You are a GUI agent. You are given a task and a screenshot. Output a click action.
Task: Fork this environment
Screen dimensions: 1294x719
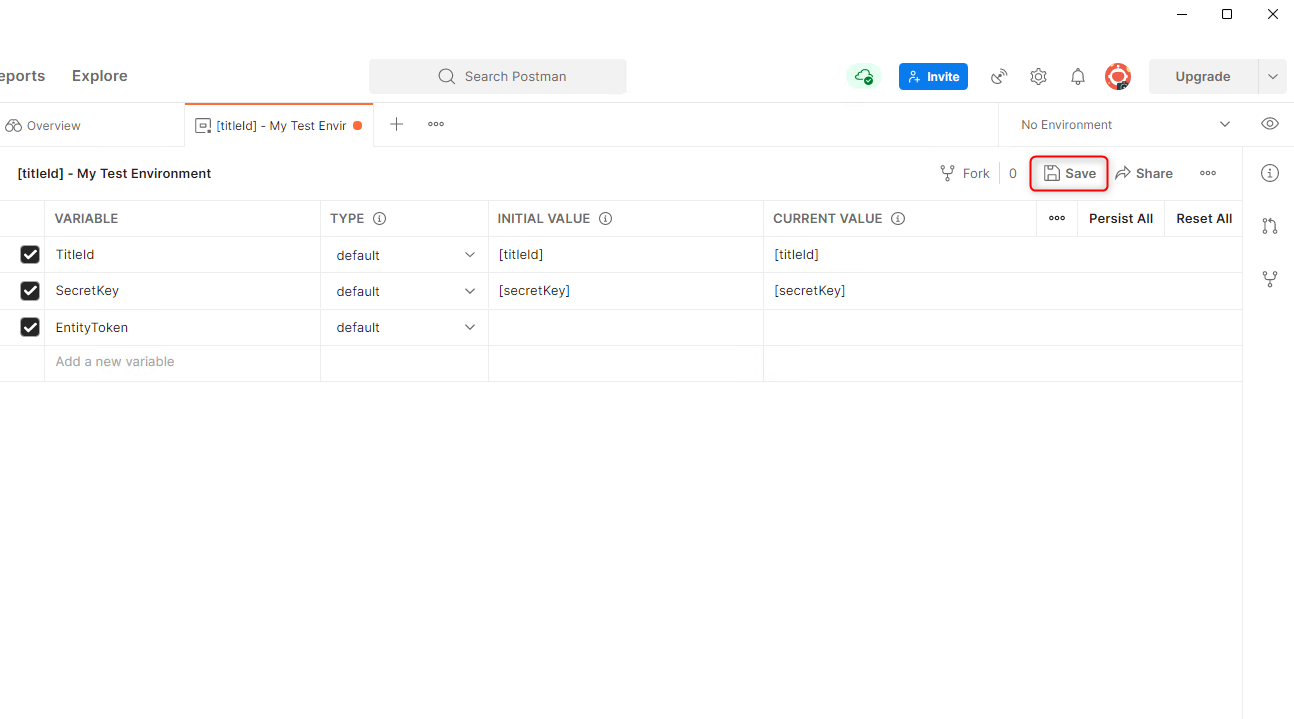963,172
